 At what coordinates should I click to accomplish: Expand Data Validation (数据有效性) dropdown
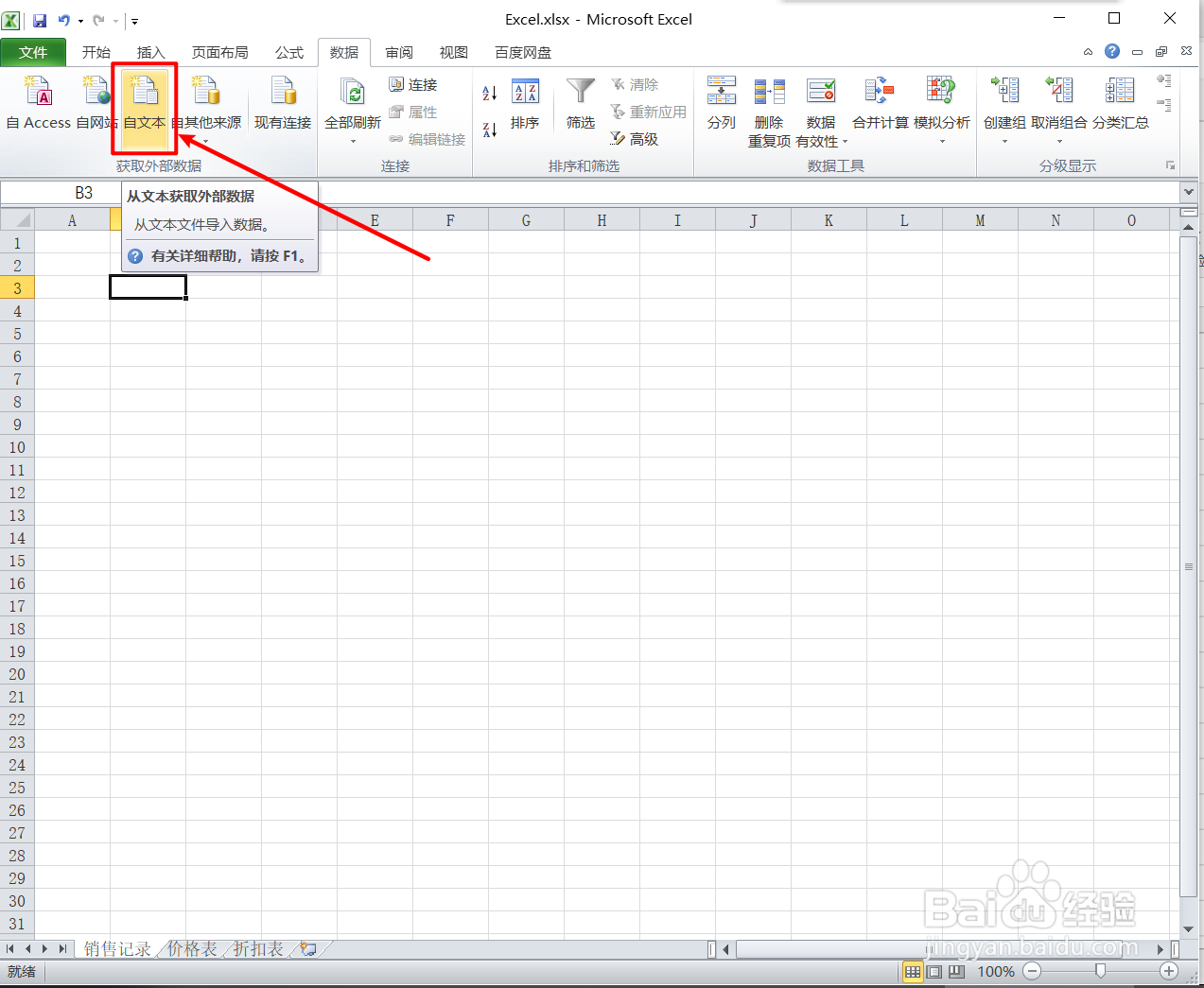845,142
